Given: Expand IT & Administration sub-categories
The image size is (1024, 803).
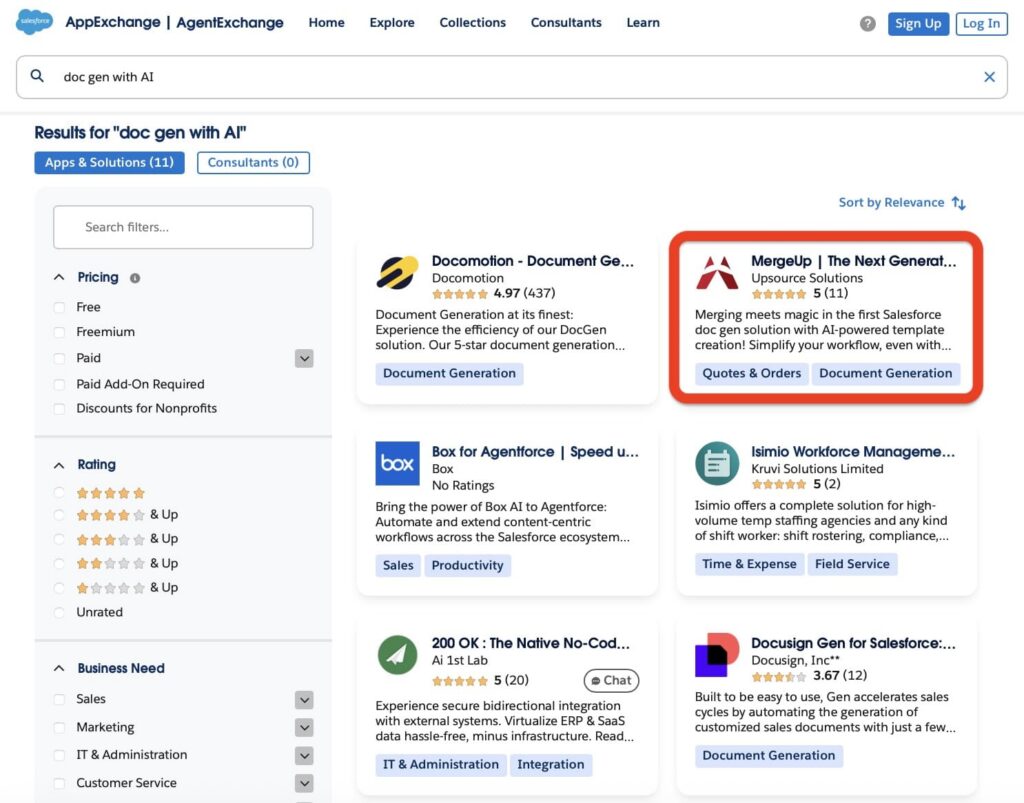Looking at the screenshot, I should [x=304, y=755].
